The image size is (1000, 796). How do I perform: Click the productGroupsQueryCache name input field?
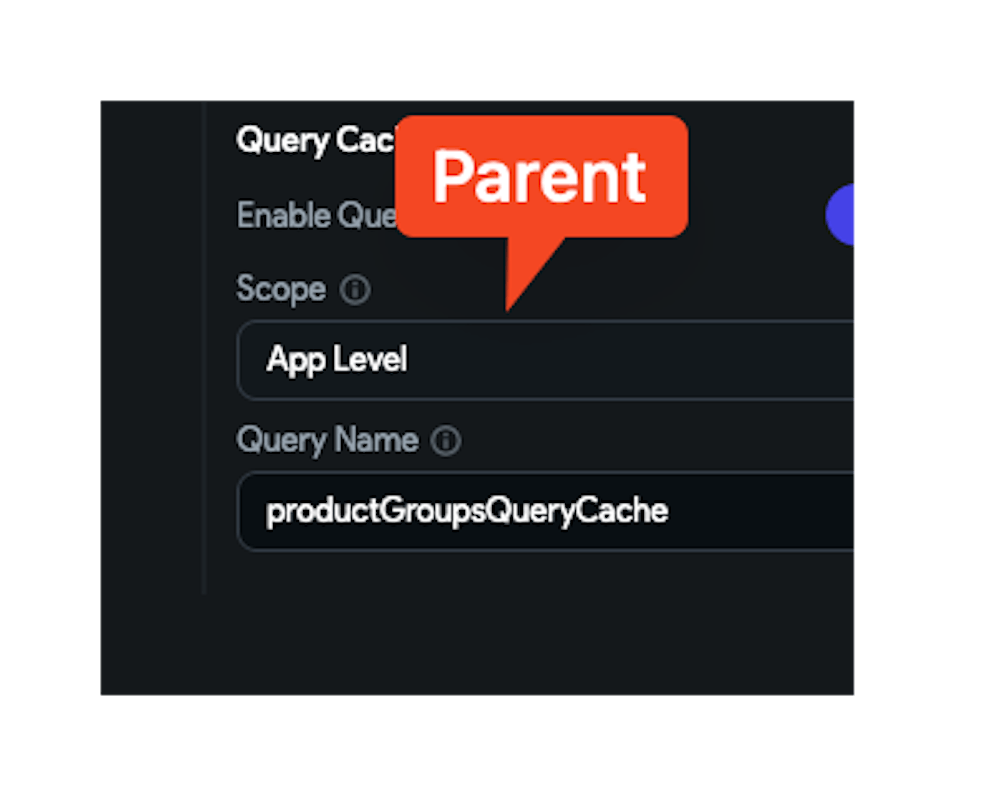(x=545, y=511)
